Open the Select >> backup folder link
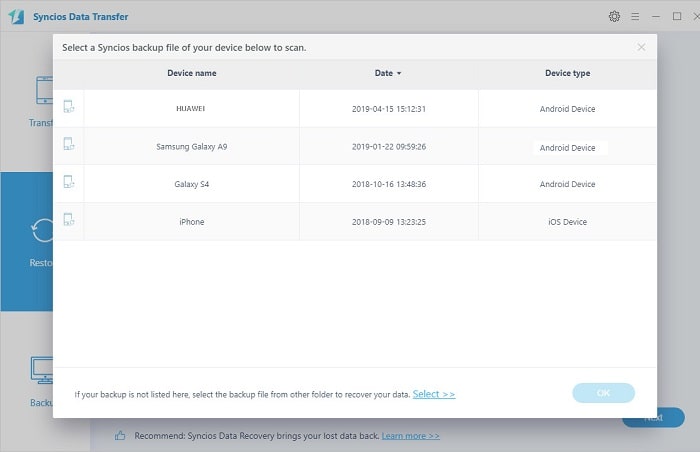The image size is (700, 452). [434, 394]
